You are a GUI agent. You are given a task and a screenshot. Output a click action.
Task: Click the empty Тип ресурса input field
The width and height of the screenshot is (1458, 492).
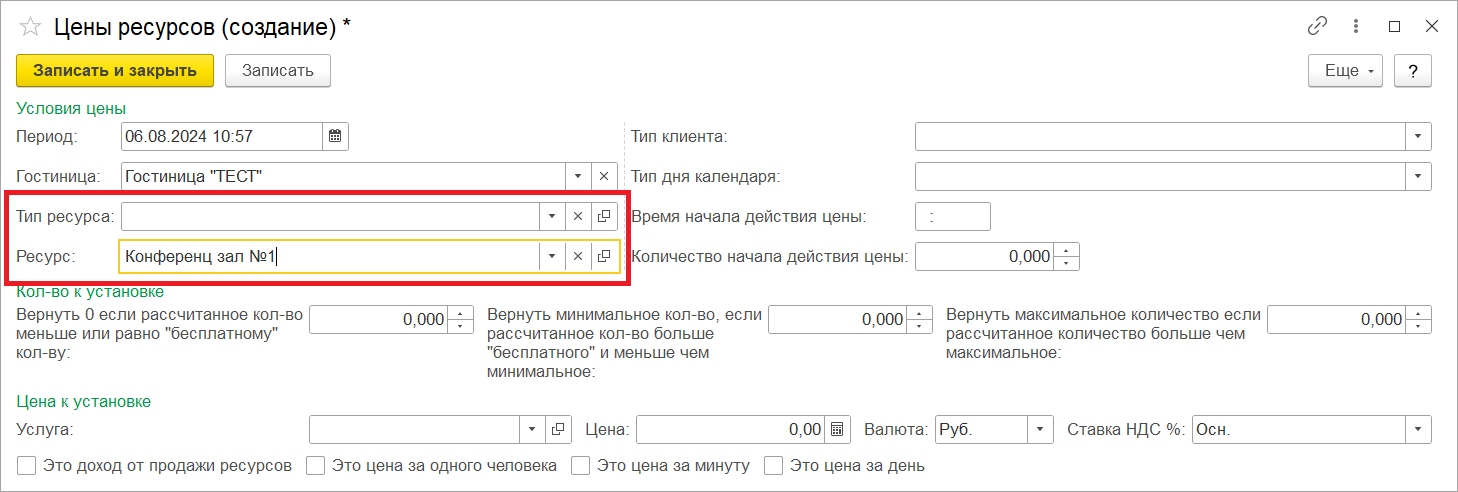(330, 216)
